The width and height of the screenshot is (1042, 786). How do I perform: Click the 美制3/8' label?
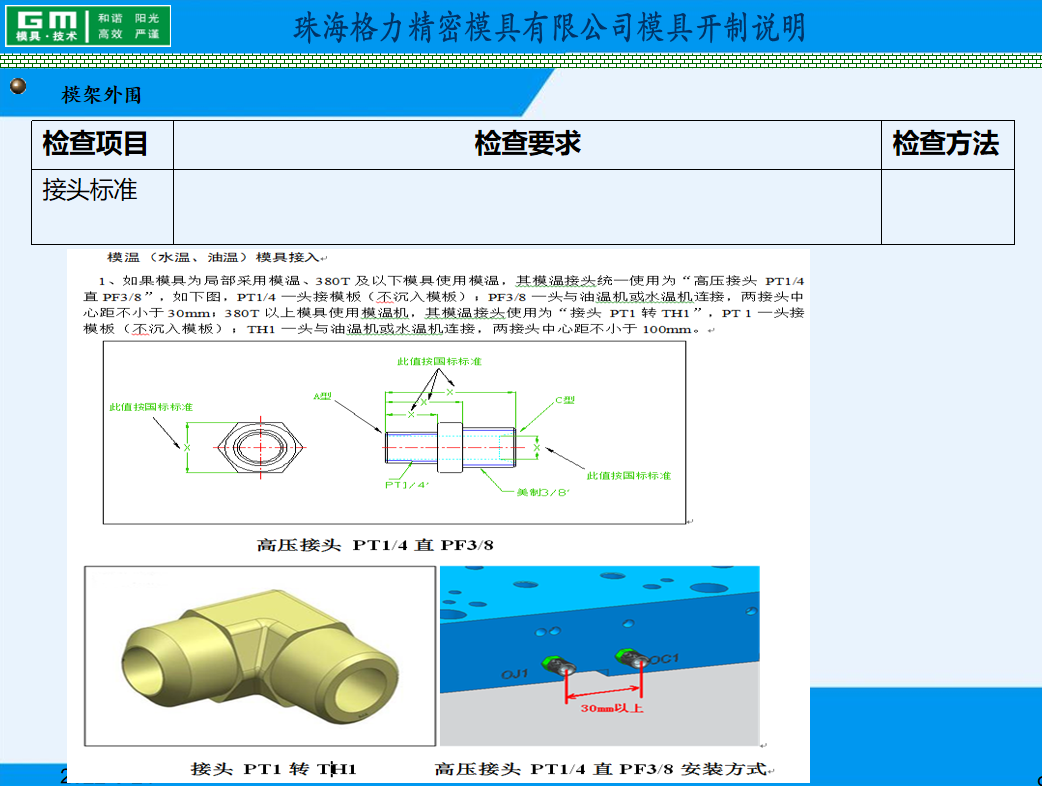tap(543, 492)
